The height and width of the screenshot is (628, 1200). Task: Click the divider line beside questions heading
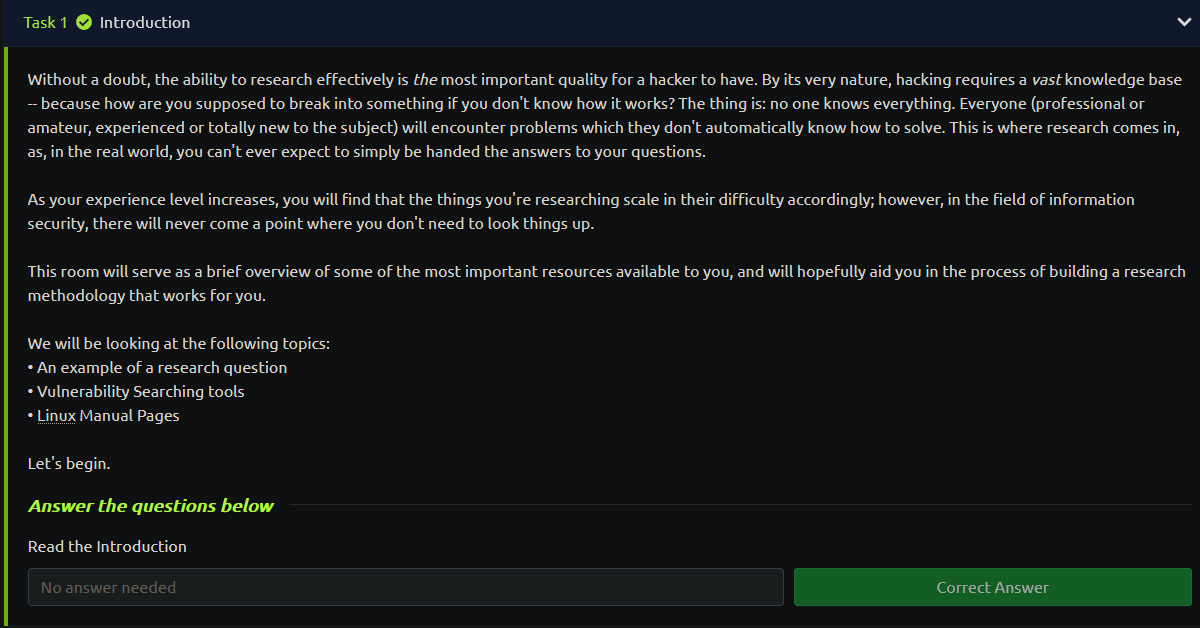tap(739, 505)
